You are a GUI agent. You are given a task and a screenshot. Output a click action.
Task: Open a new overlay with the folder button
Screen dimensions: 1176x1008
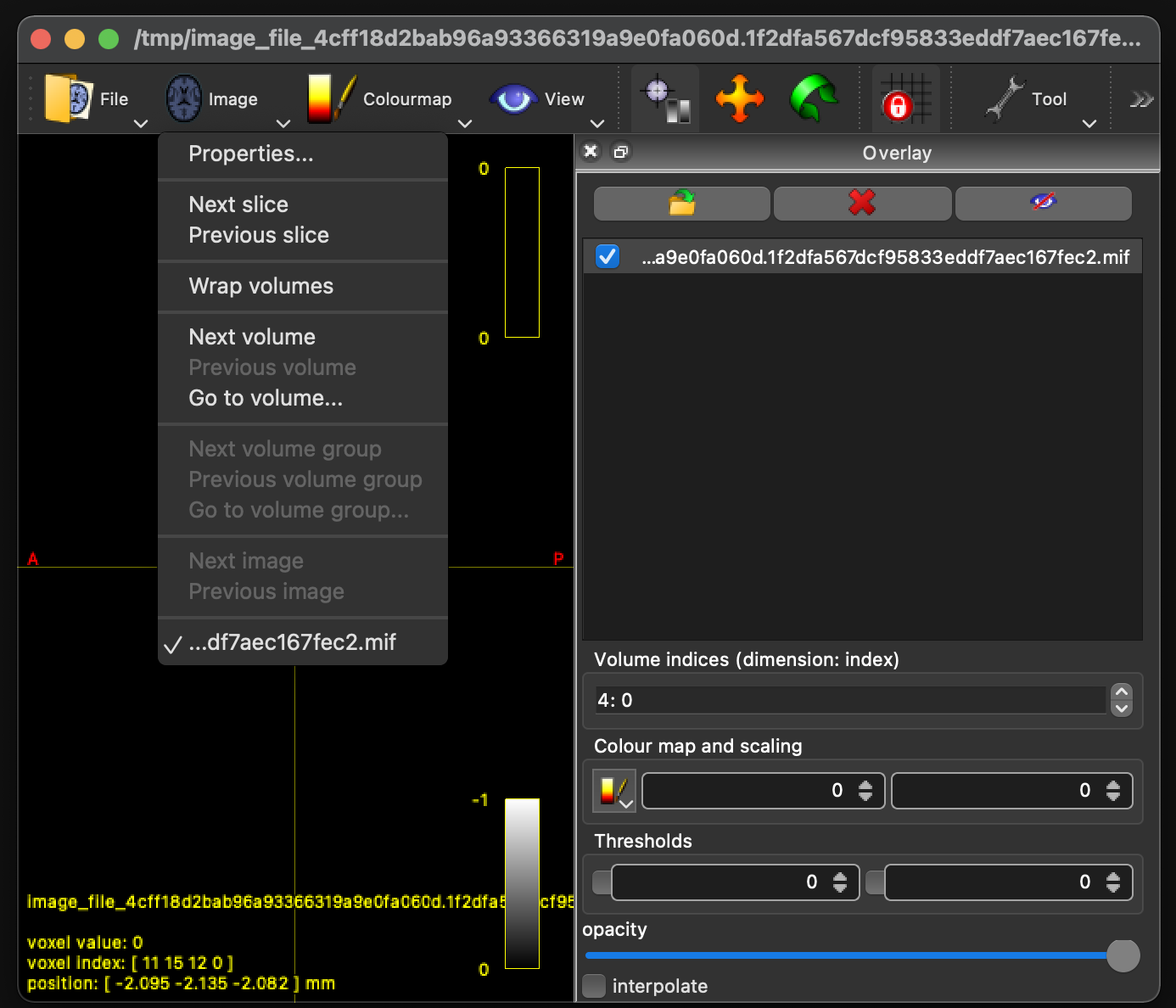680,204
